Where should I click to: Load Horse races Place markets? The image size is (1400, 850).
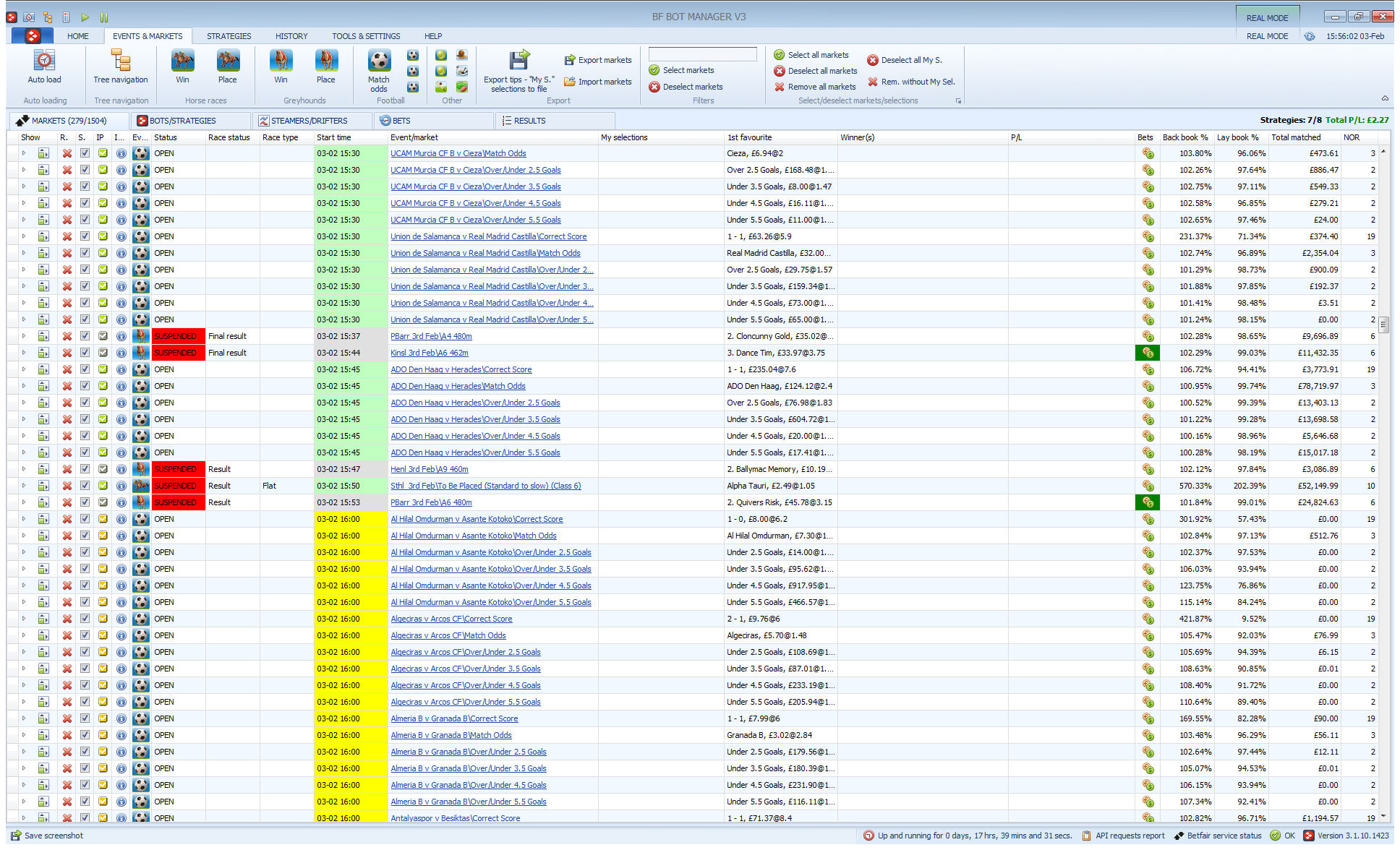point(227,67)
